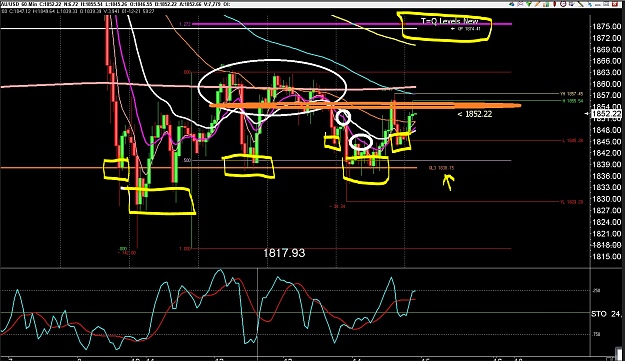Screen dimensions: 625x361
Task: Click the 1815.00 price axis label
Action: (606, 256)
